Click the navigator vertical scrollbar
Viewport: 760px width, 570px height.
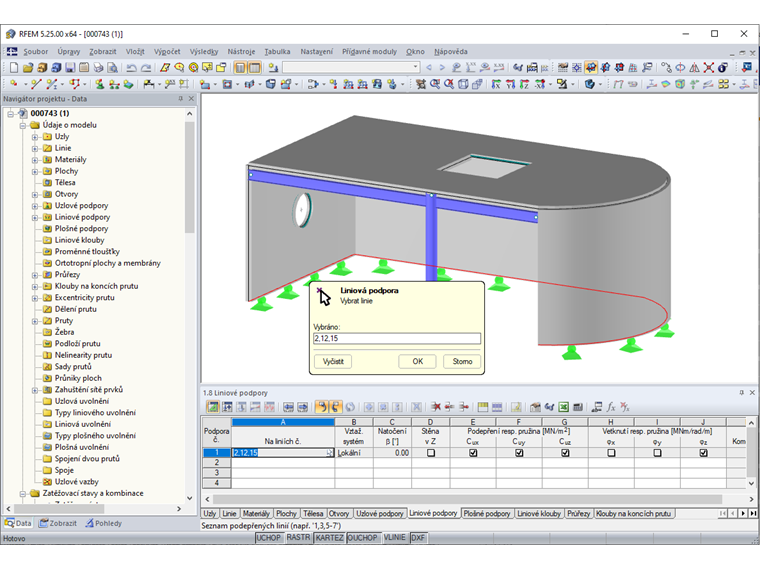[190, 179]
